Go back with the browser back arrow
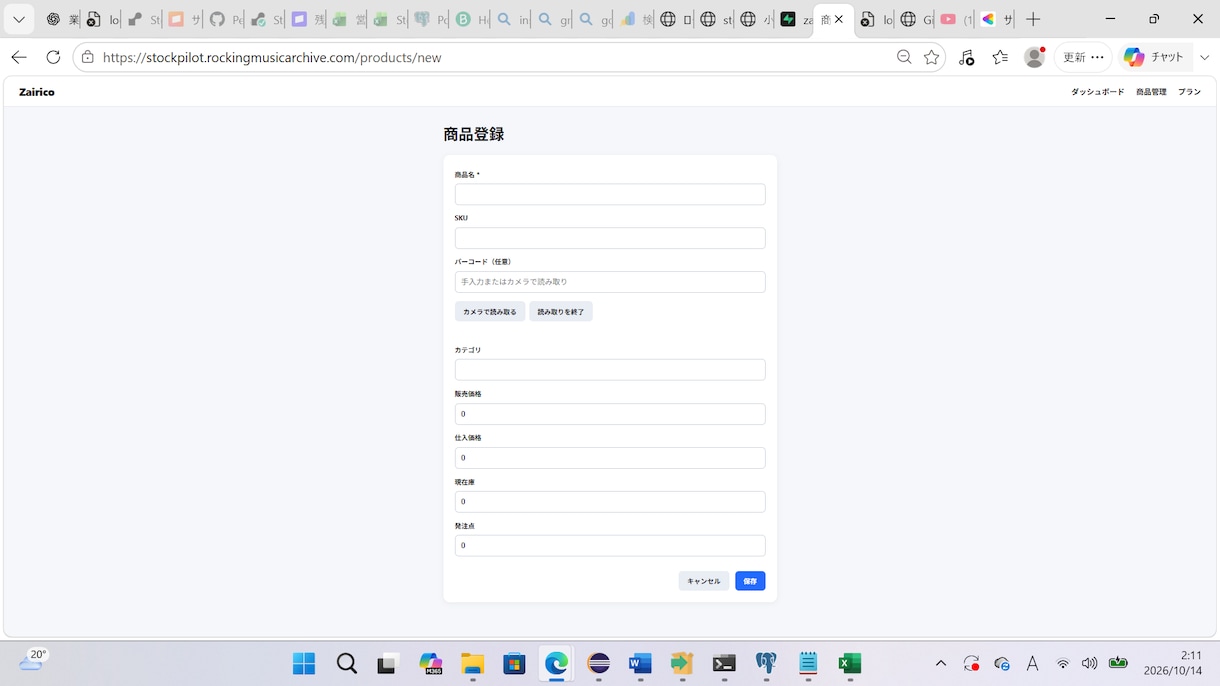 point(18,57)
